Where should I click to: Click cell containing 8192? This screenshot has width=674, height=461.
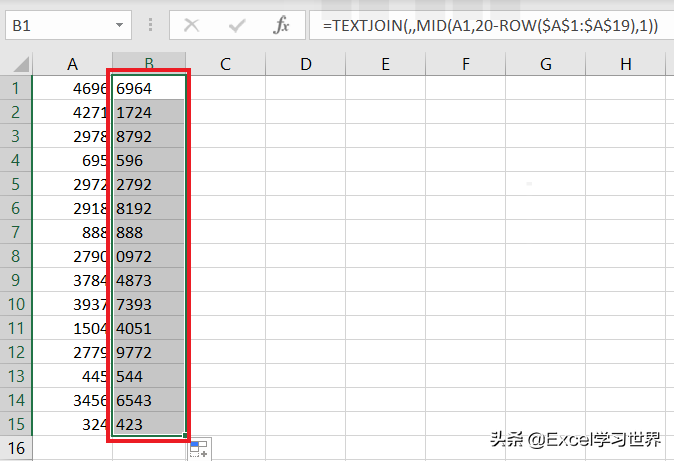point(149,208)
